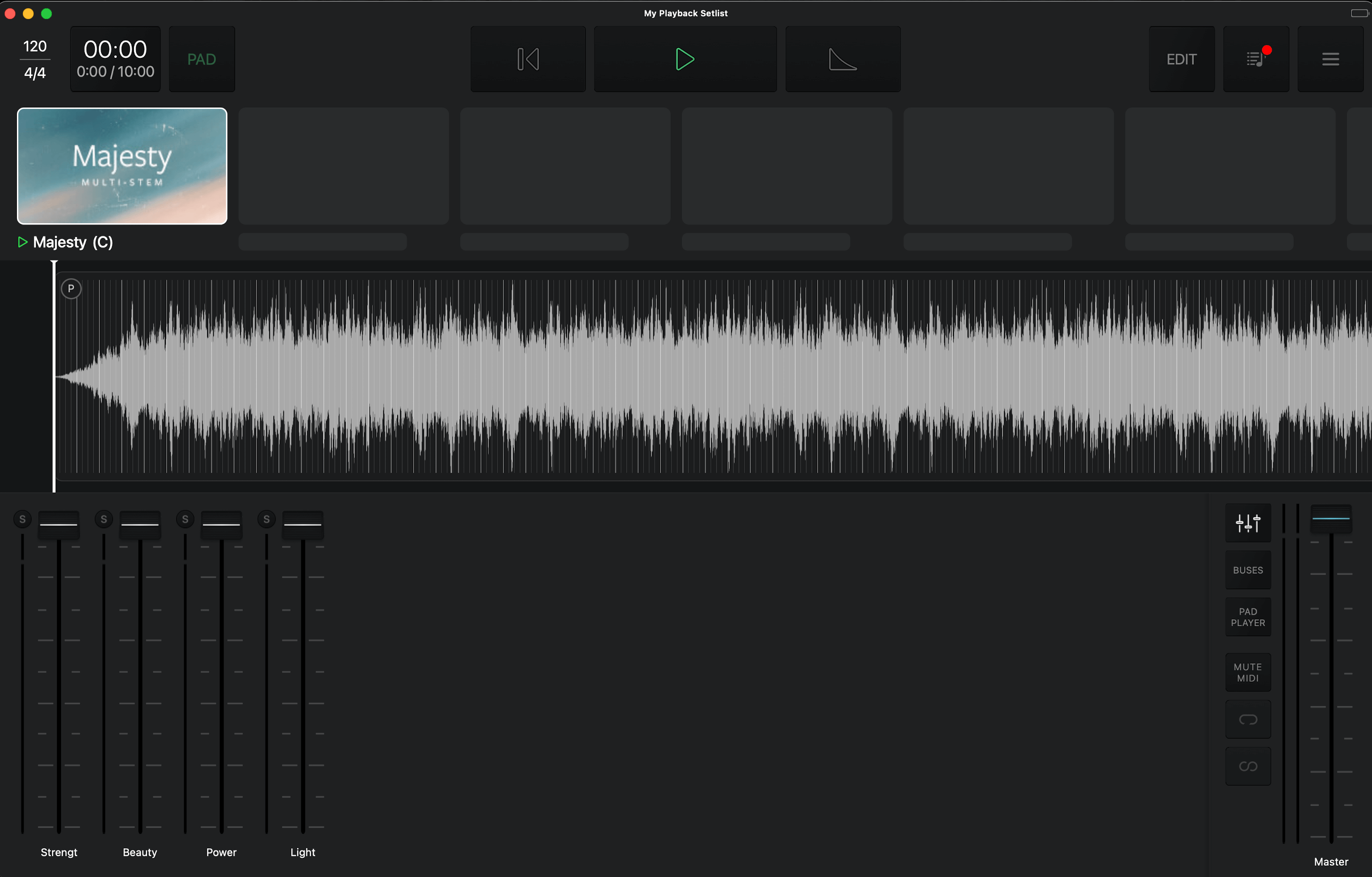The height and width of the screenshot is (877, 1372).
Task: Click the P marker on the waveform
Action: pos(71,289)
